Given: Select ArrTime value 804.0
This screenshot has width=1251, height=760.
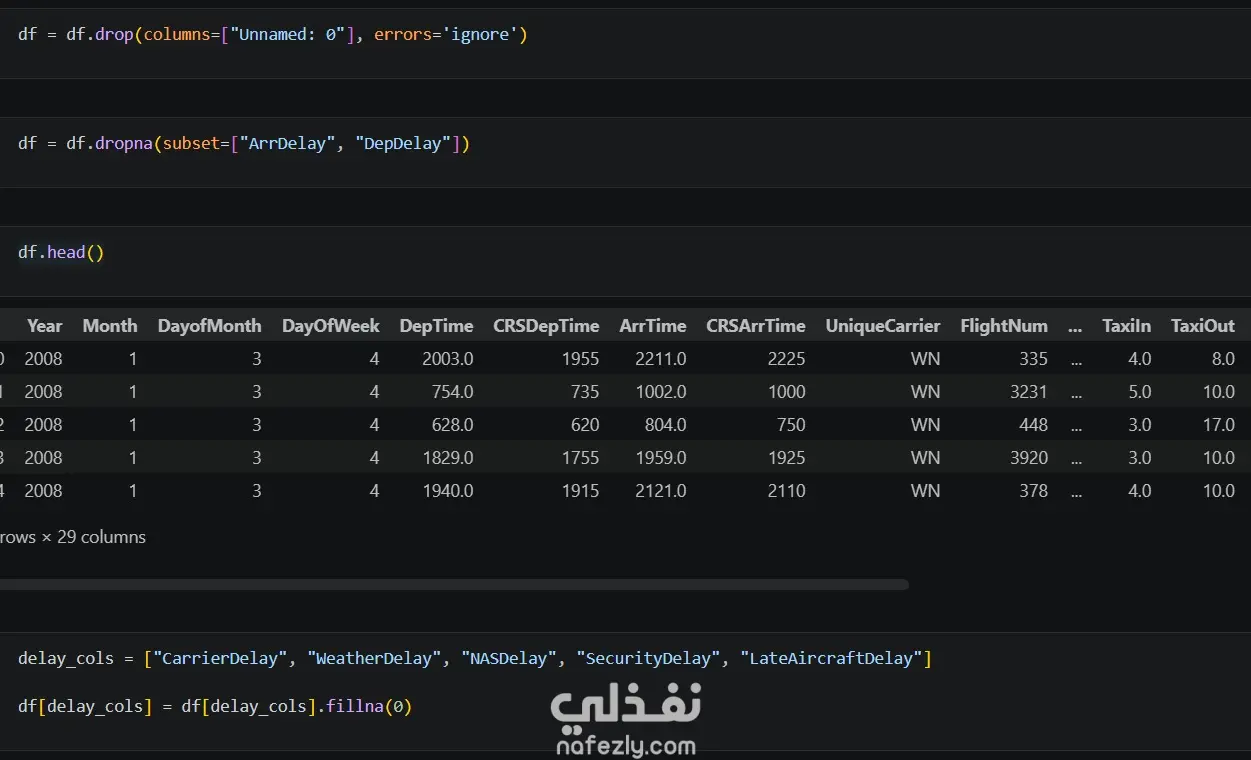Looking at the screenshot, I should [x=666, y=425].
